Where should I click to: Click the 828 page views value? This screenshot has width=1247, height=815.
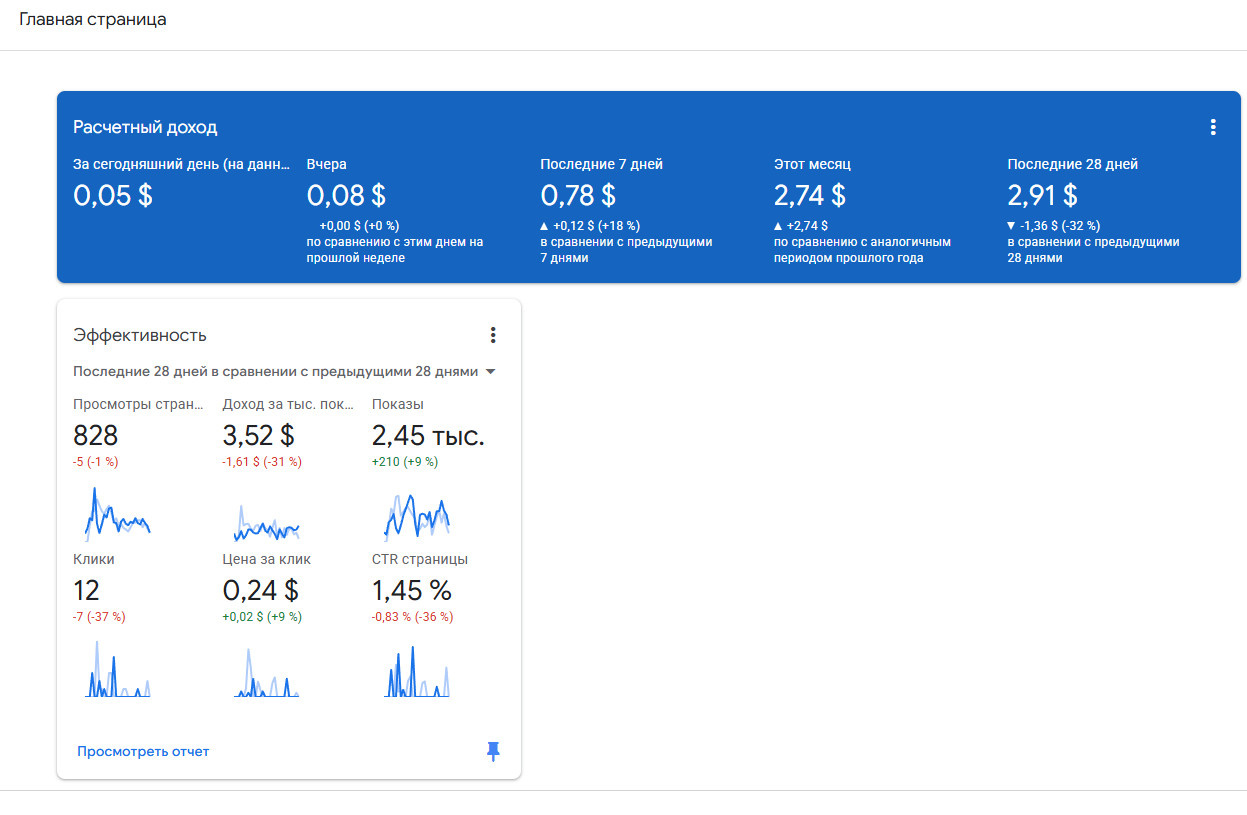[96, 436]
